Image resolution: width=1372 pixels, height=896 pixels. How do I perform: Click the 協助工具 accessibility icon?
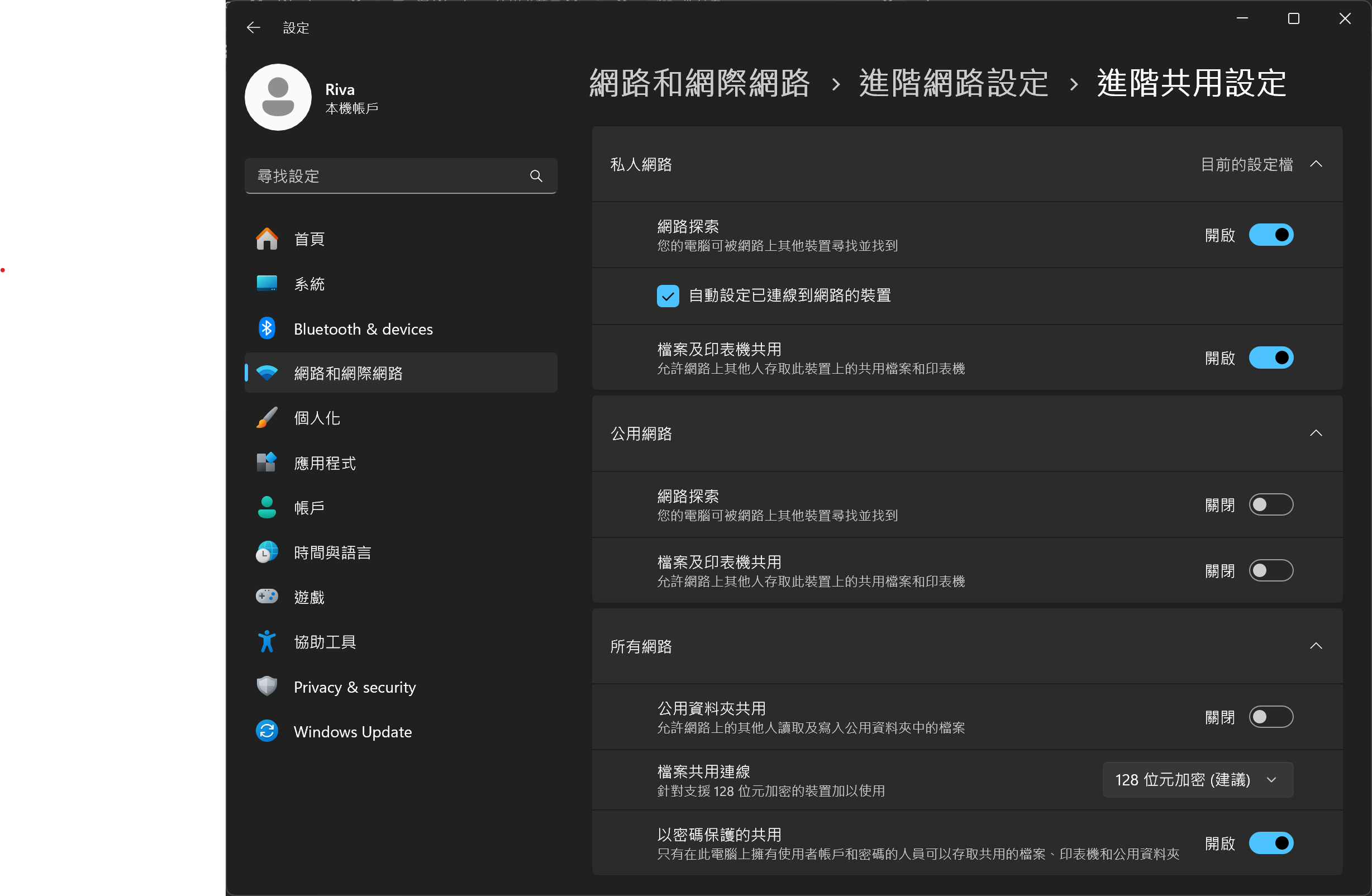click(266, 642)
